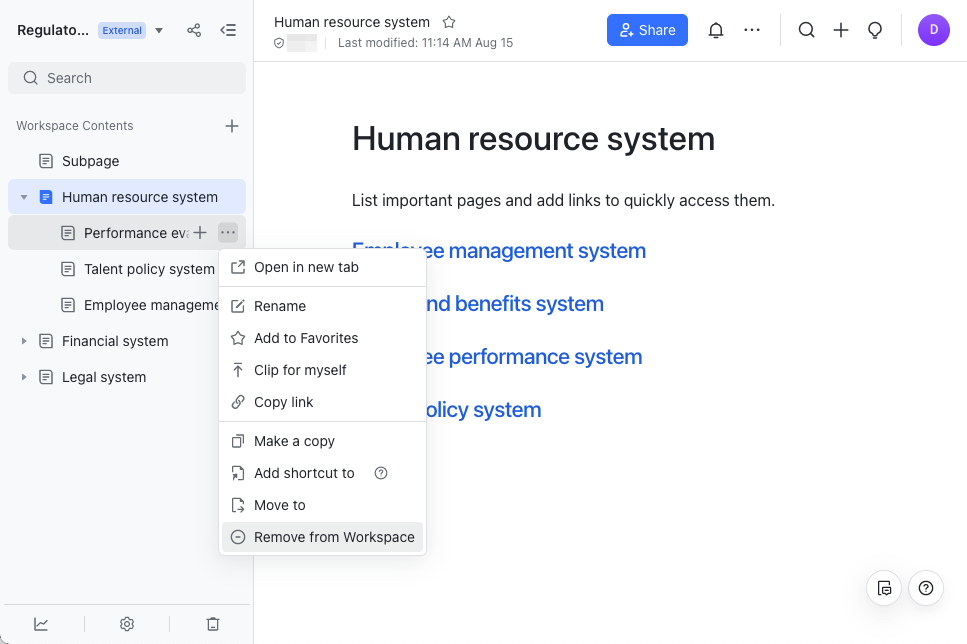
Task: Click the External badge label
Action: (x=121, y=30)
